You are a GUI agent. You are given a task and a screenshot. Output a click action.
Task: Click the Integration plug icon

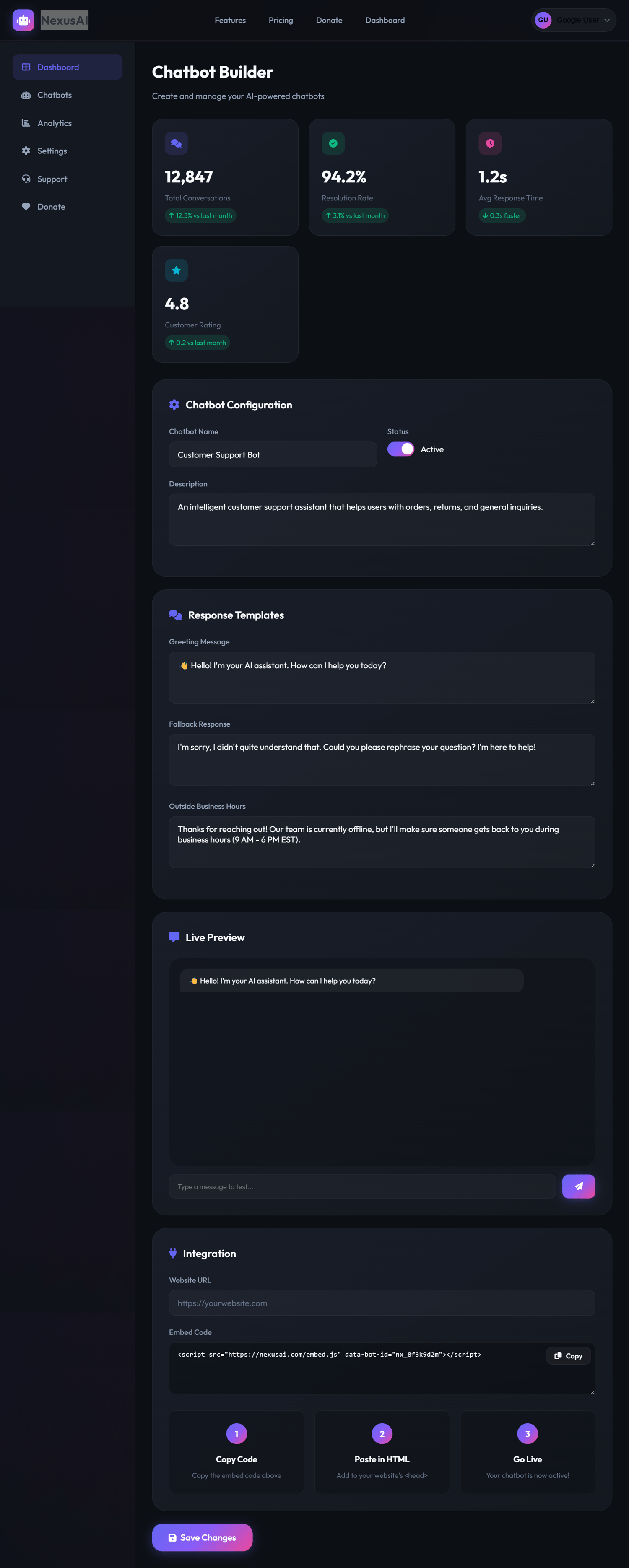click(x=173, y=1253)
